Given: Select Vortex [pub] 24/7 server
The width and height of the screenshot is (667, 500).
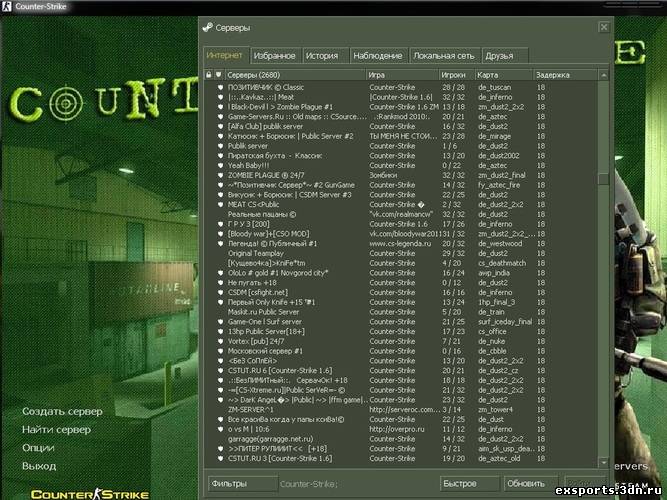Looking at the screenshot, I should (x=401, y=341).
